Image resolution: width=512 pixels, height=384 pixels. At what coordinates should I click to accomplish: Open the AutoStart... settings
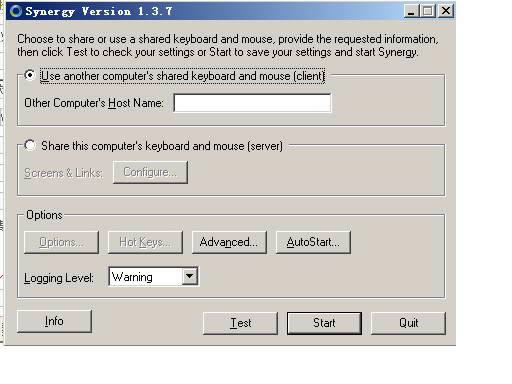[313, 242]
